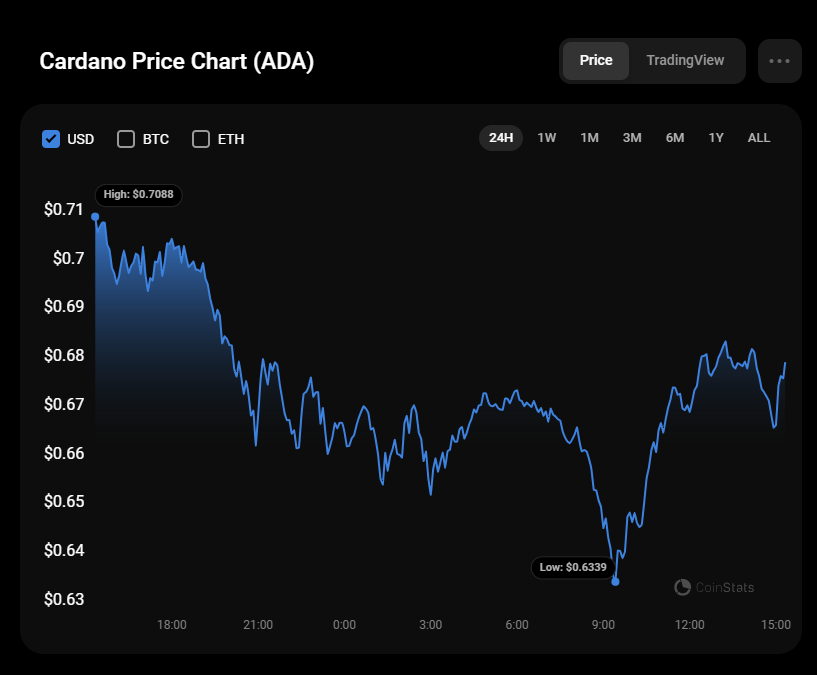Select the 1W time range
The width and height of the screenshot is (817, 675).
[547, 138]
